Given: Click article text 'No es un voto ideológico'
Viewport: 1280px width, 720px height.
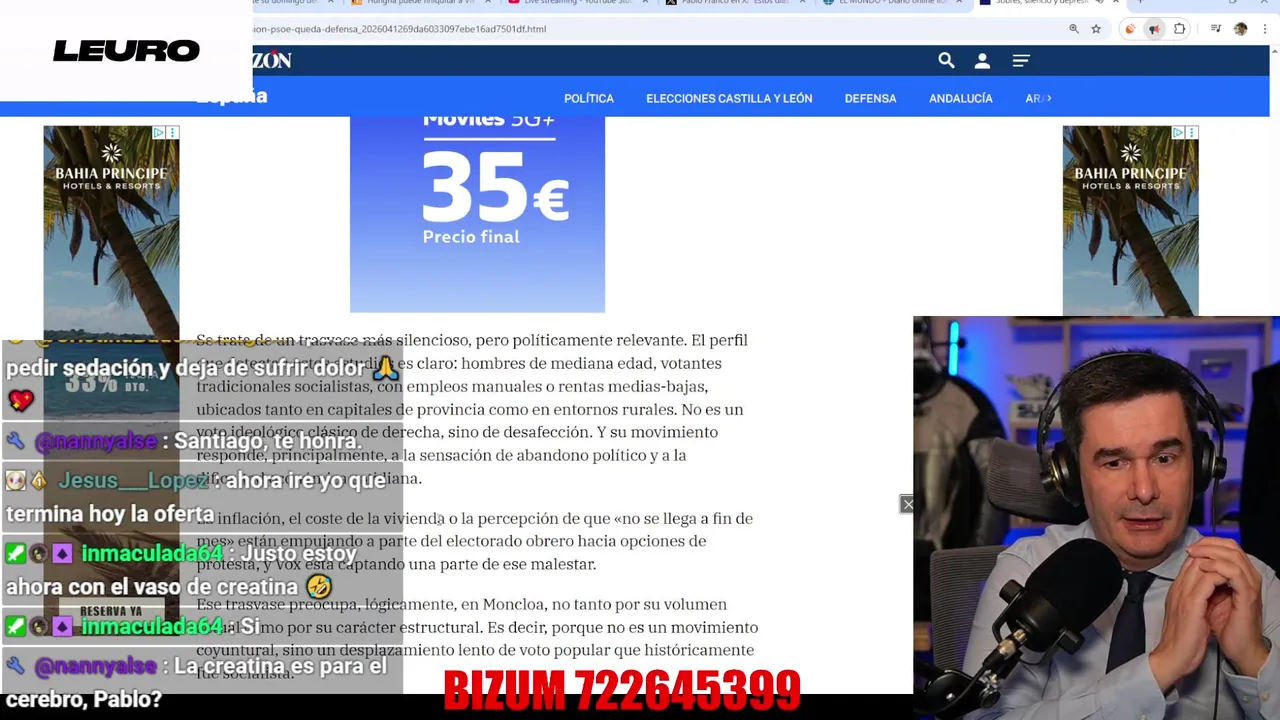Looking at the screenshot, I should tap(470, 421).
